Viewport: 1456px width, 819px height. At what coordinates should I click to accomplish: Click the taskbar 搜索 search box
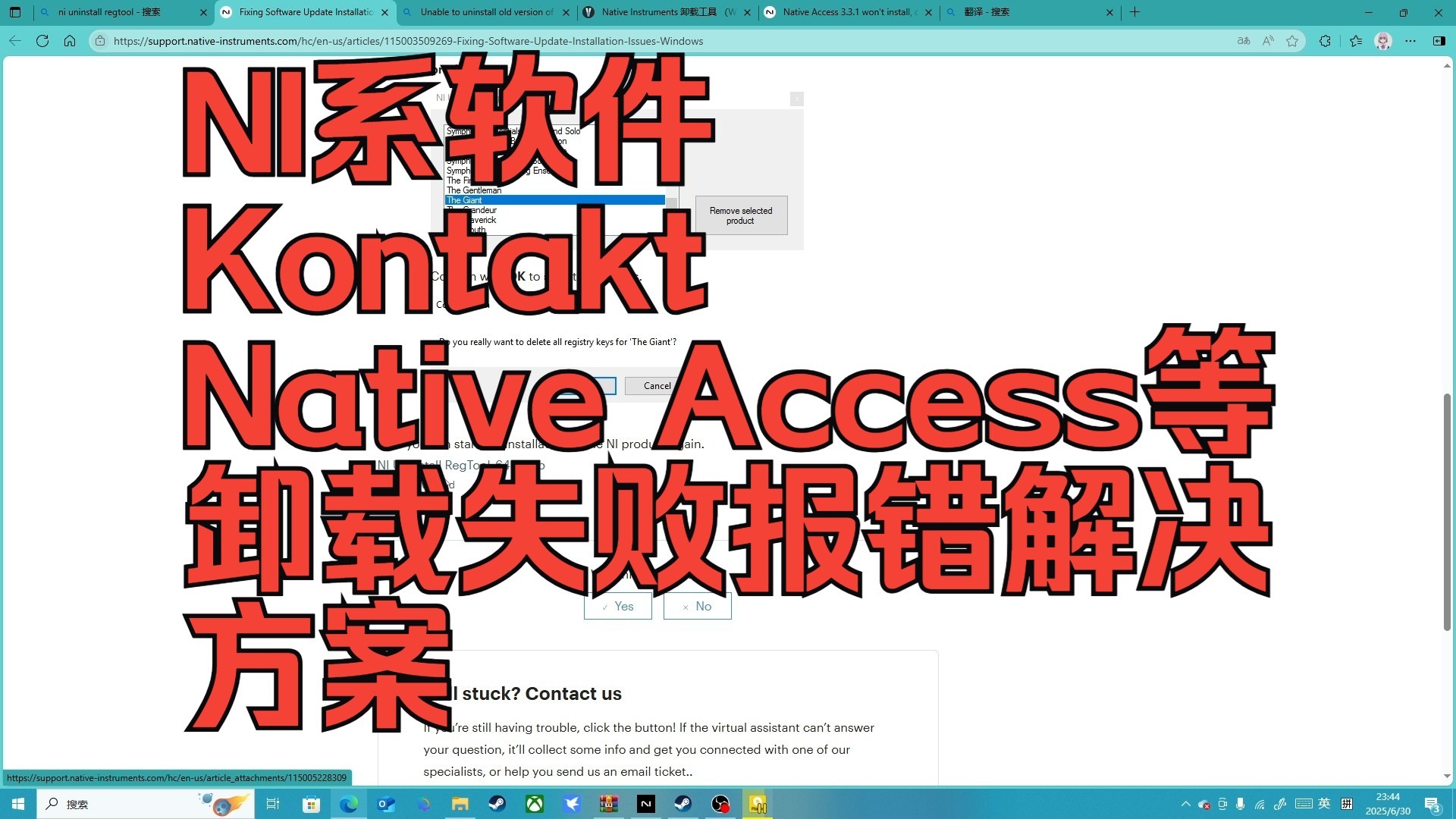click(x=146, y=804)
